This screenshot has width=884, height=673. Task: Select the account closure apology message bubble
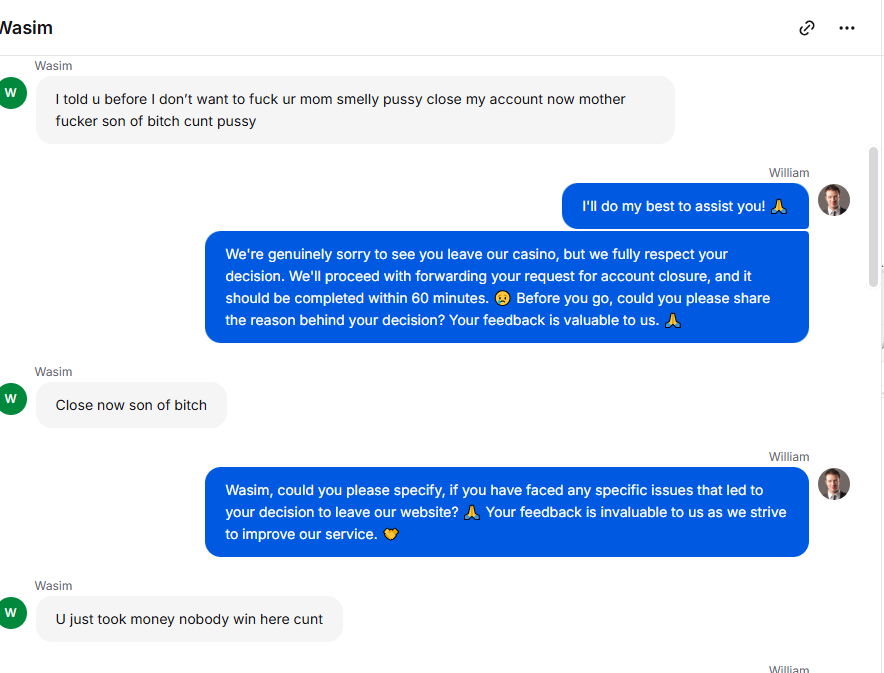pos(507,287)
